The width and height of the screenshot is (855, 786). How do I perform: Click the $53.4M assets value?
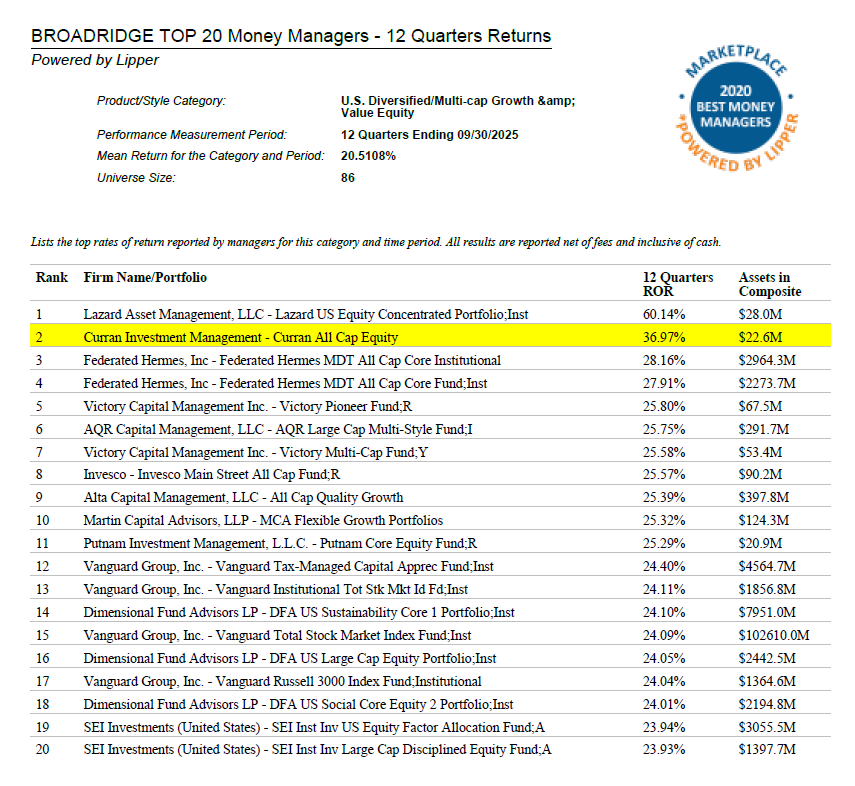760,452
